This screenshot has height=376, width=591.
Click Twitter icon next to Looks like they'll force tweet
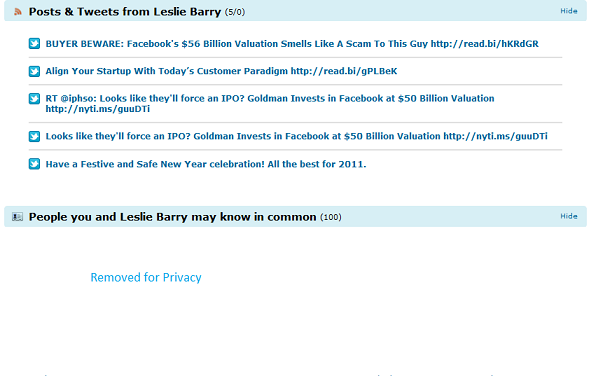(34, 136)
